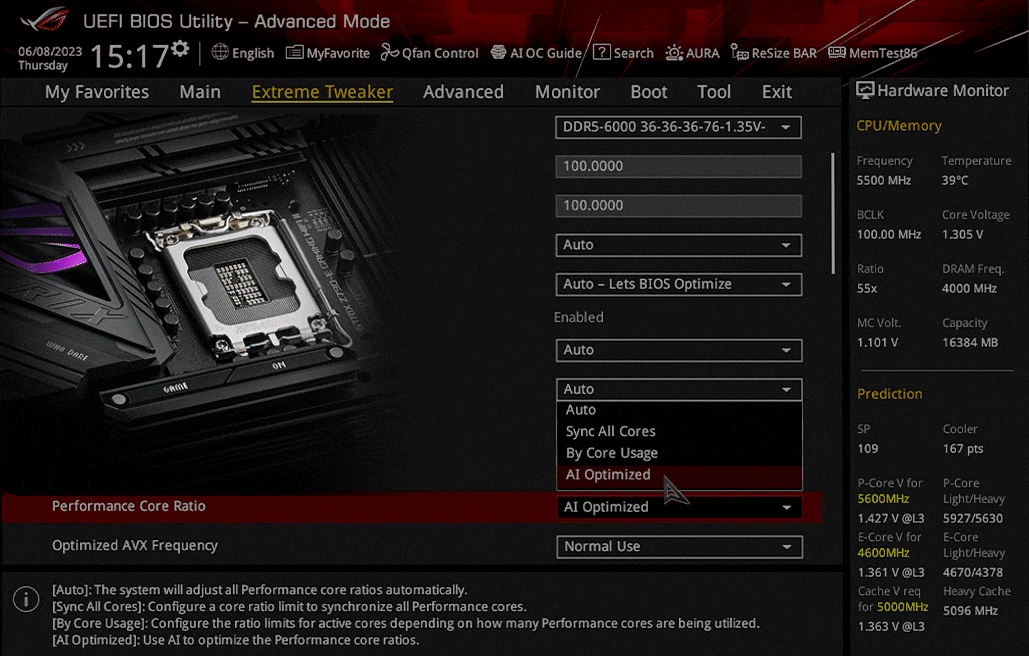
Task: Click the Search question-mark icon
Action: 602,52
